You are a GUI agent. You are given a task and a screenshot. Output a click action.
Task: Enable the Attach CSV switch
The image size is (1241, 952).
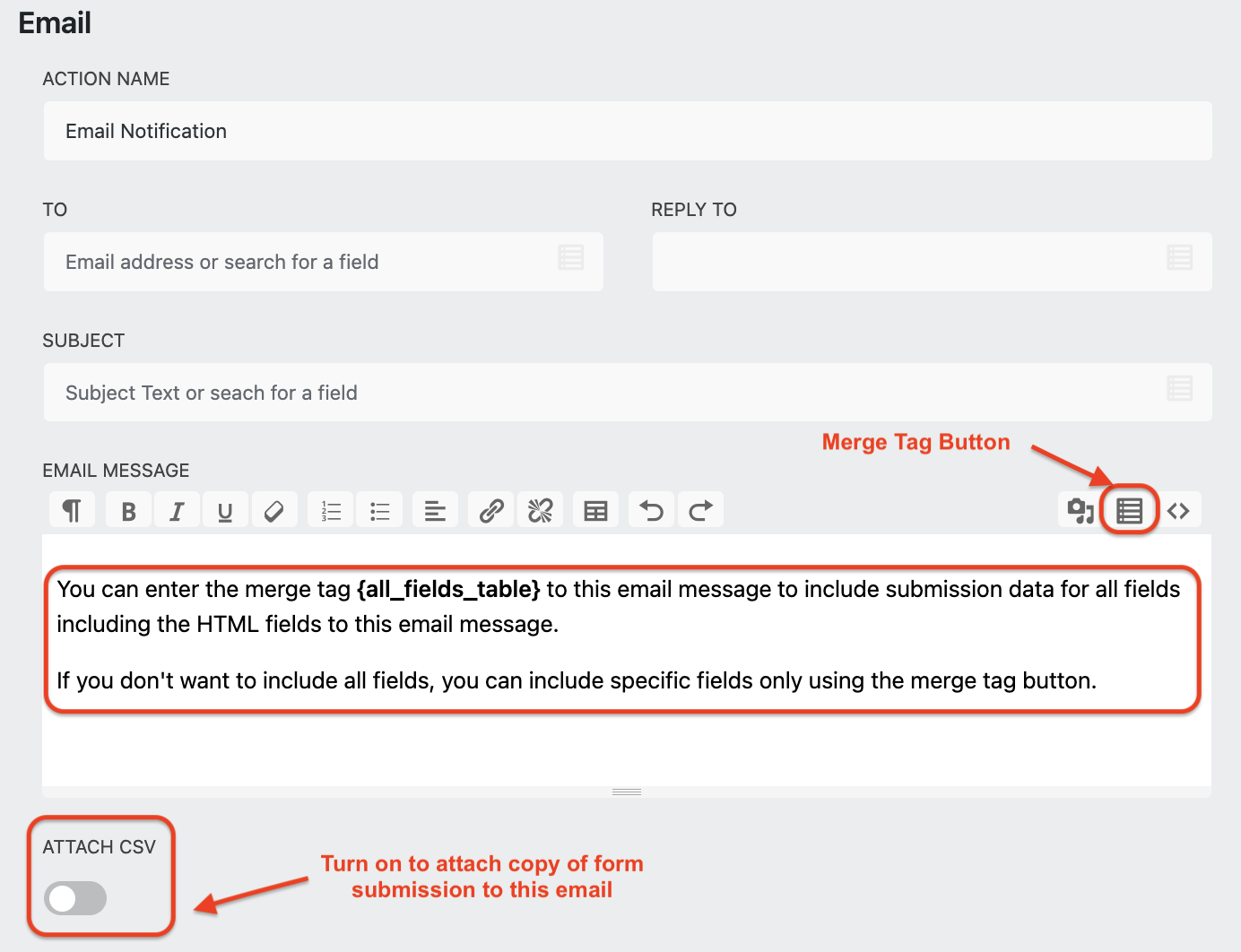pyautogui.click(x=75, y=898)
